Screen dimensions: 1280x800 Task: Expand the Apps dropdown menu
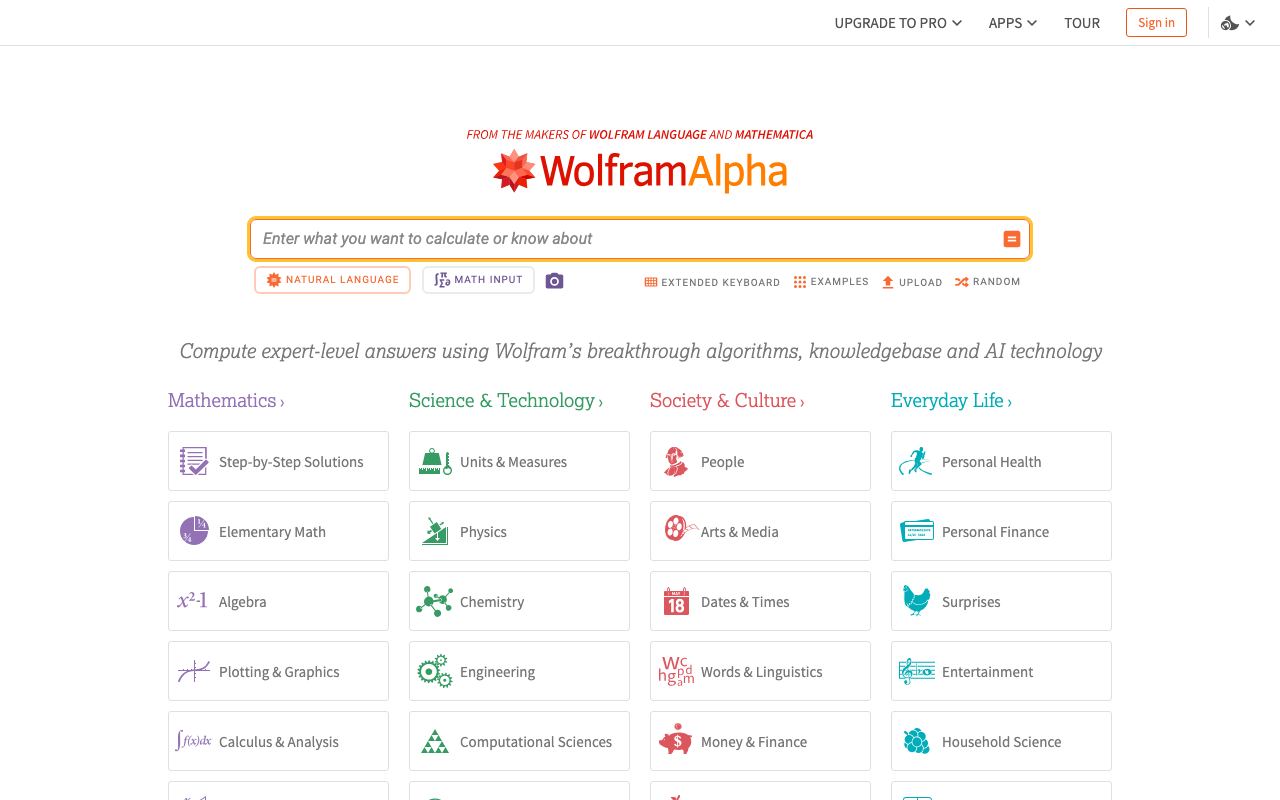(1012, 23)
